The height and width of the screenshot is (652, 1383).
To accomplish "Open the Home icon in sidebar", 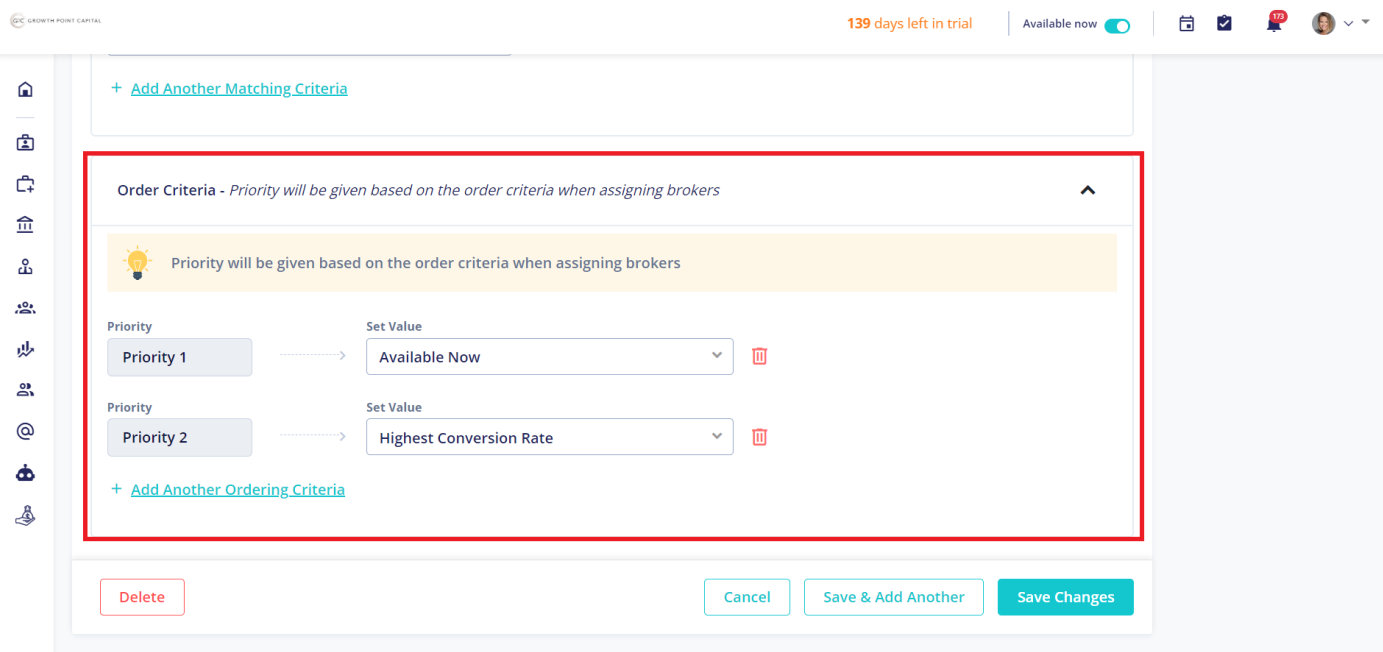I will click(25, 89).
